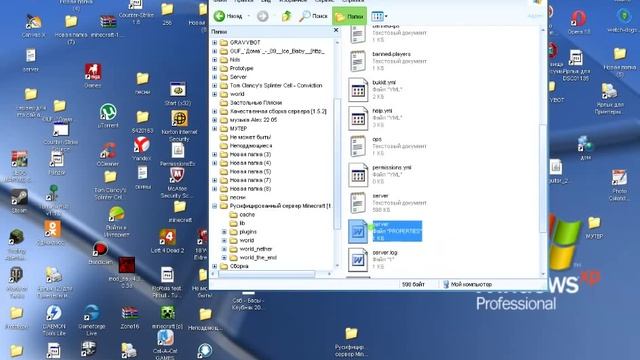Launch the minecraft creeper icon shortcut

click(x=167, y=318)
